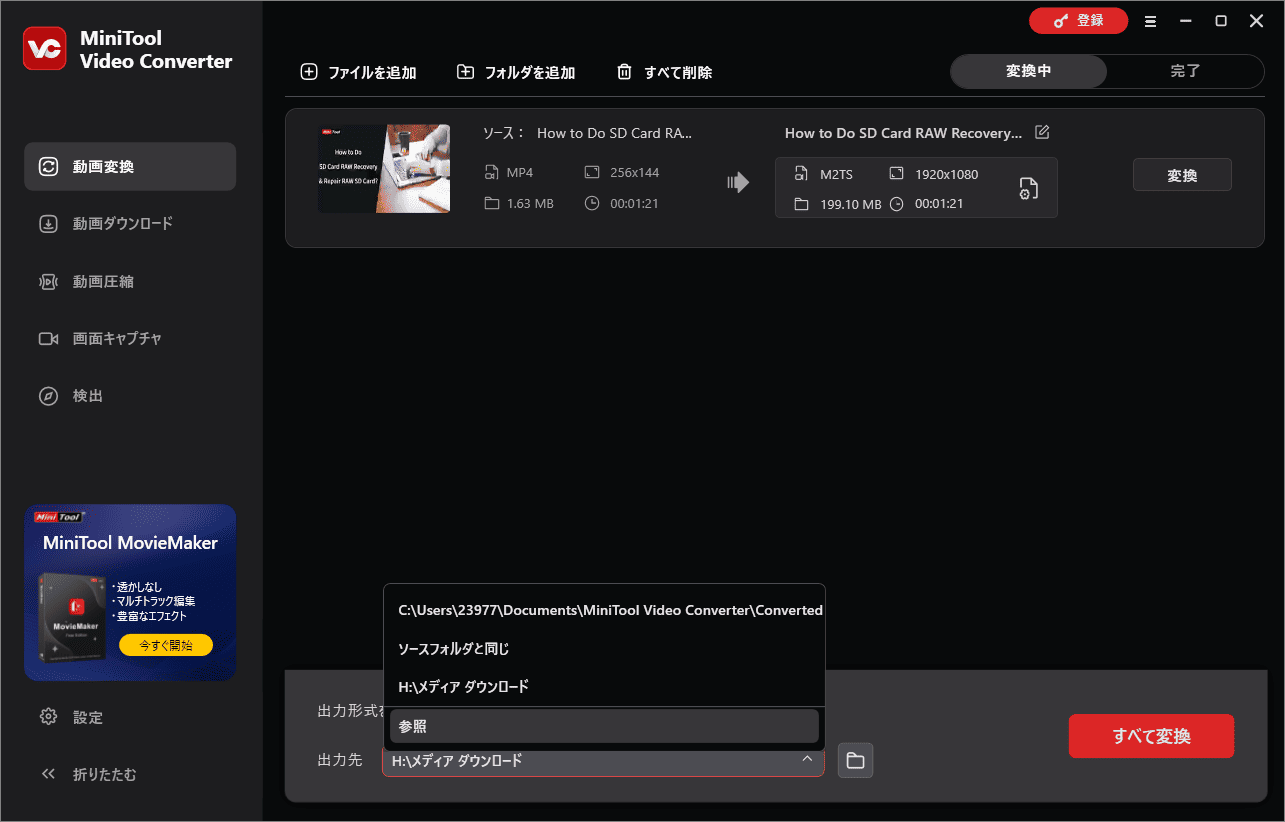Click the edit pencil icon beside output filename
1285x822 pixels.
click(x=1042, y=132)
